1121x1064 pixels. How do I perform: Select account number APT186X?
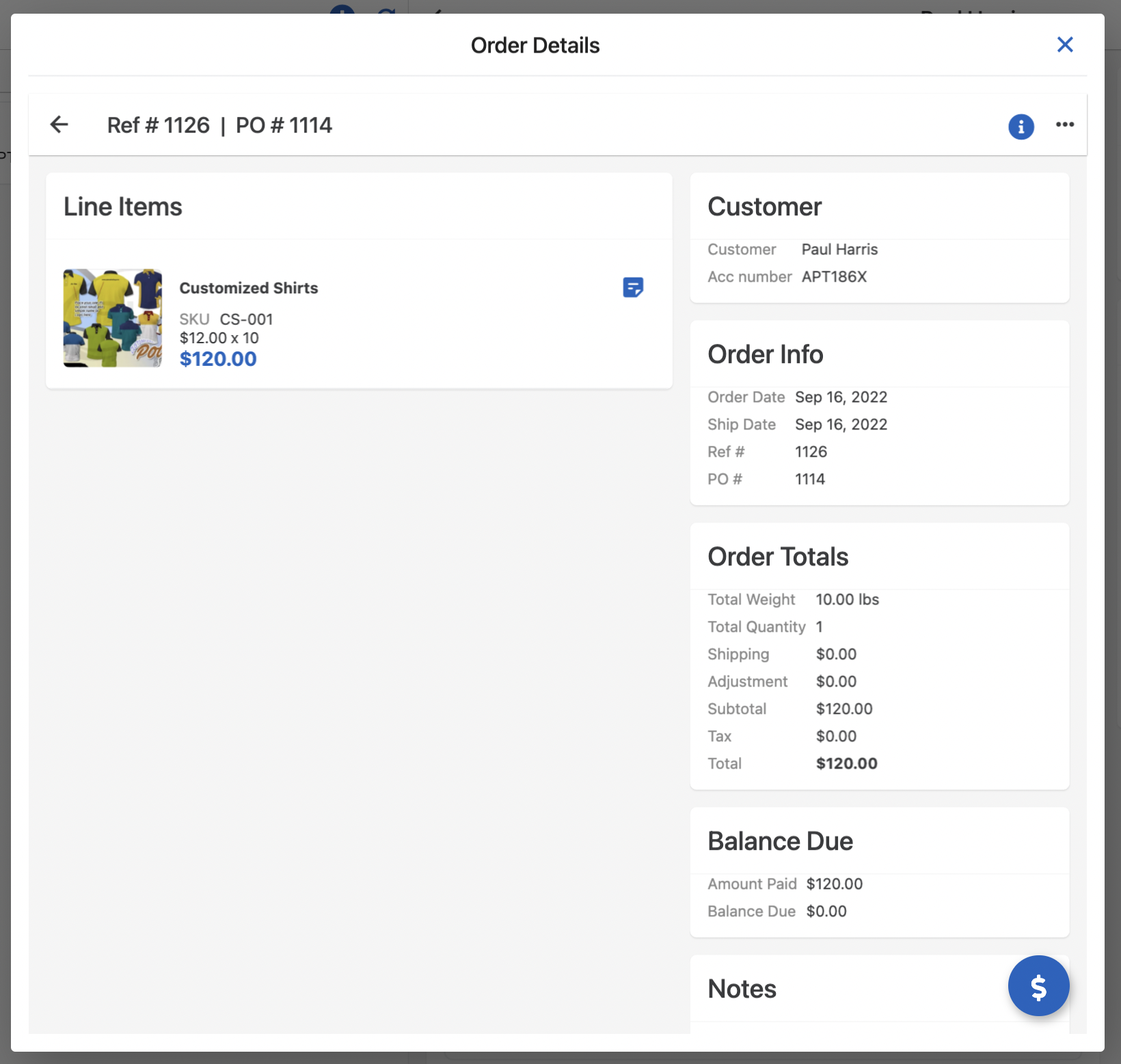(834, 277)
